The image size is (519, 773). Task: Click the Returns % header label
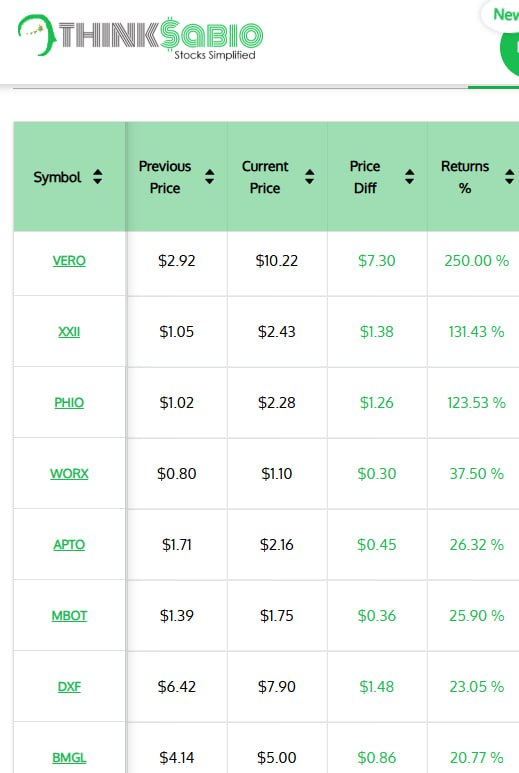(465, 177)
